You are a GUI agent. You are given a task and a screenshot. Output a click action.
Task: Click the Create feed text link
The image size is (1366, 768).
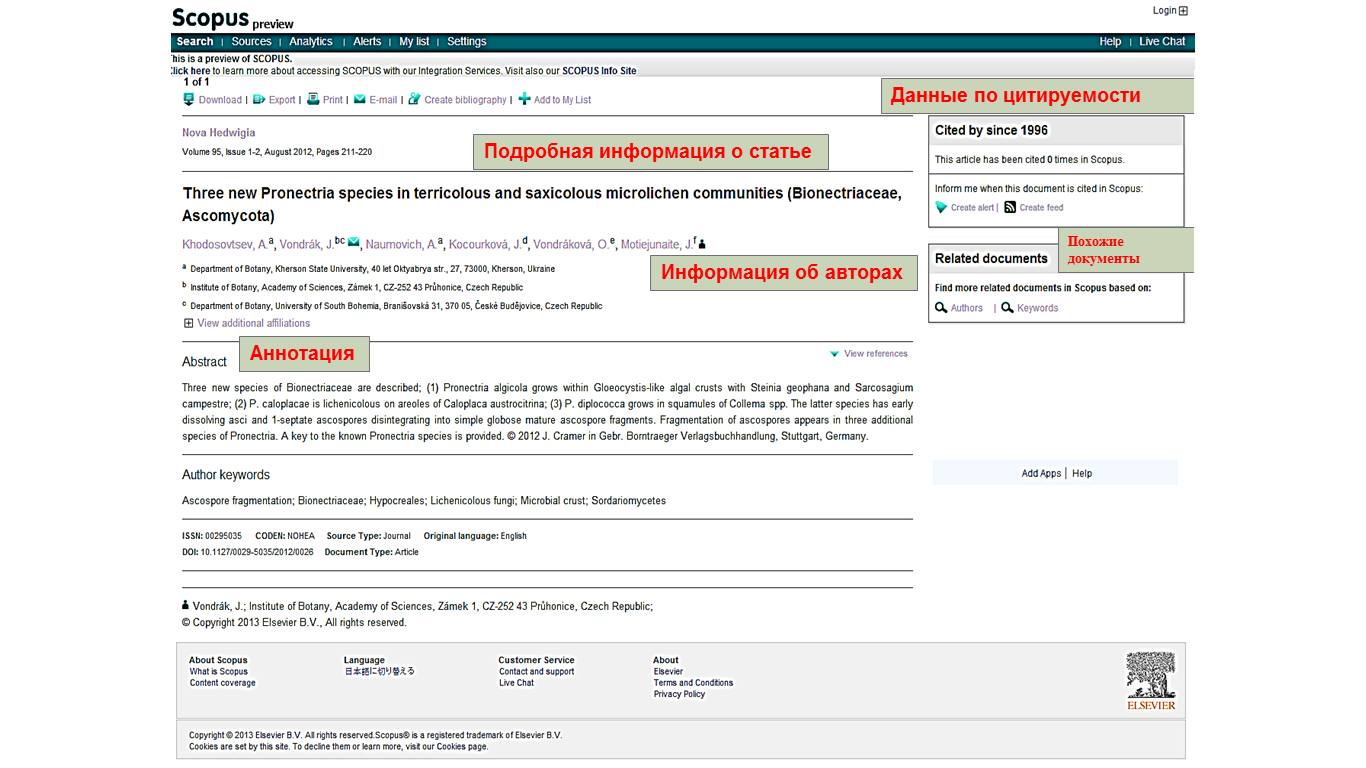(x=1041, y=208)
